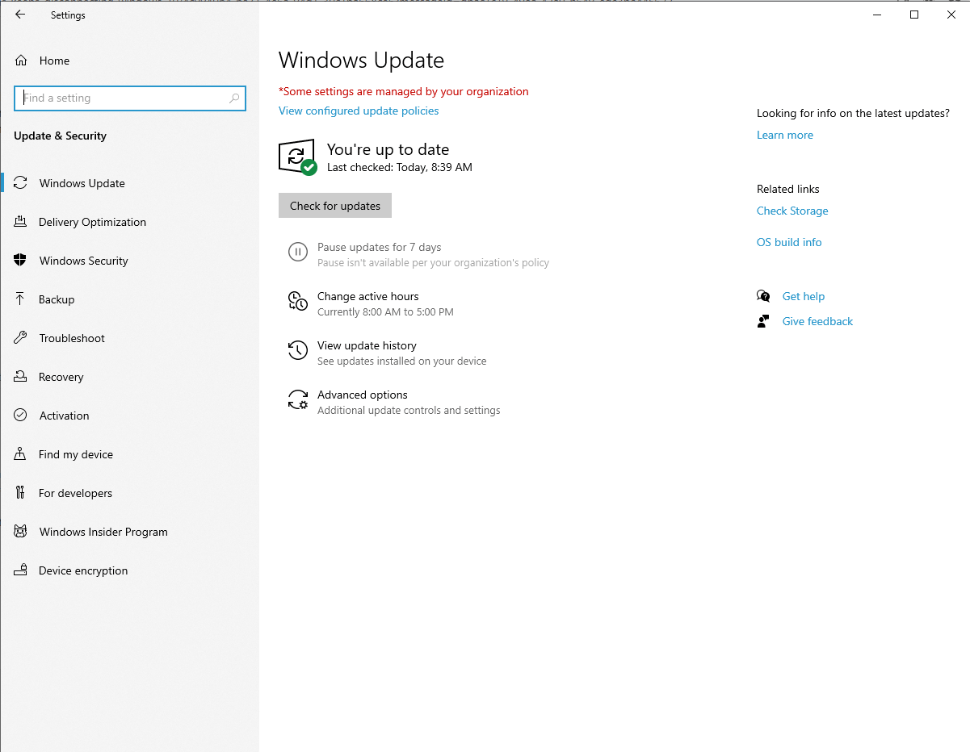Navigate to Recovery settings
970x752 pixels.
click(61, 377)
